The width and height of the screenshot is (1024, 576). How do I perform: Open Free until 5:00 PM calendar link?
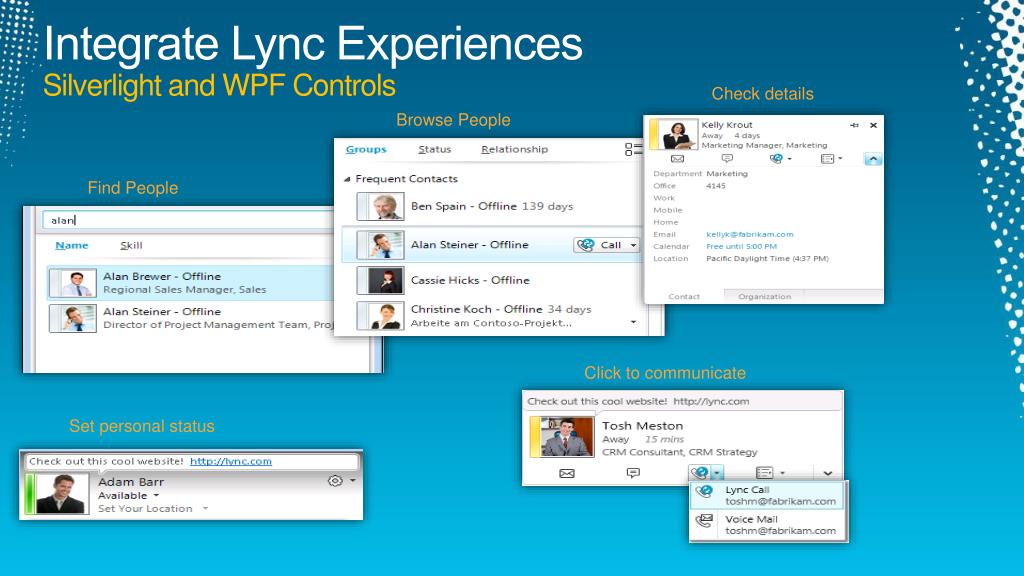[741, 246]
